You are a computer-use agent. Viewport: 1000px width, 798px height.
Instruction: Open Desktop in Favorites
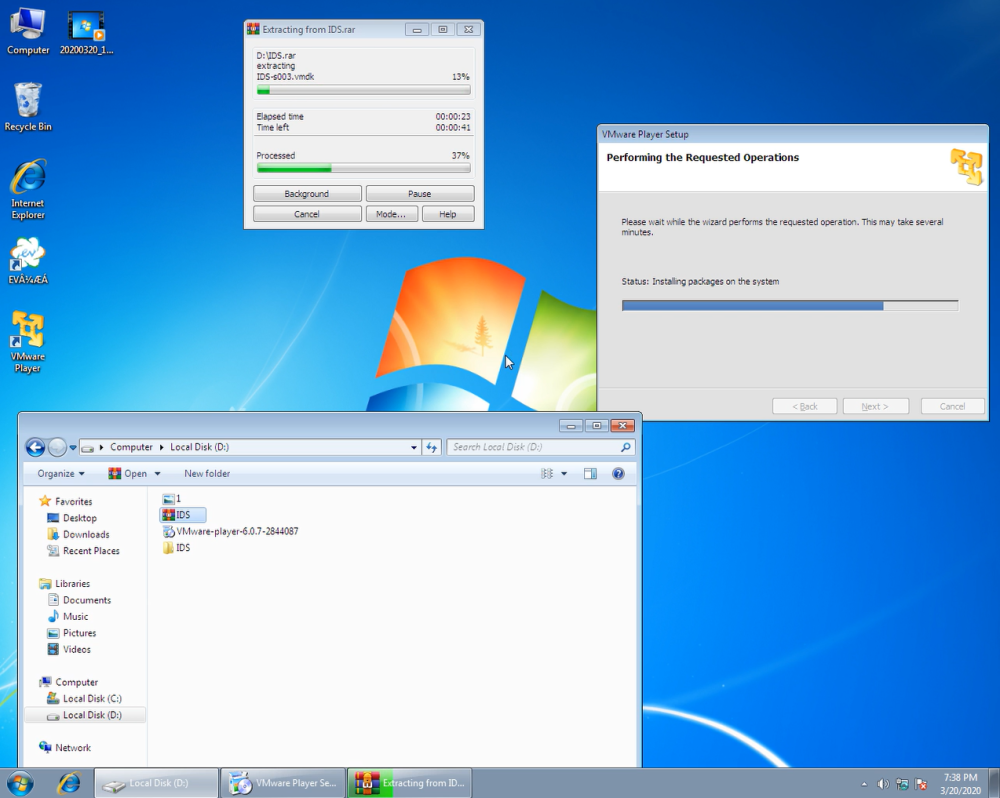tap(72, 518)
